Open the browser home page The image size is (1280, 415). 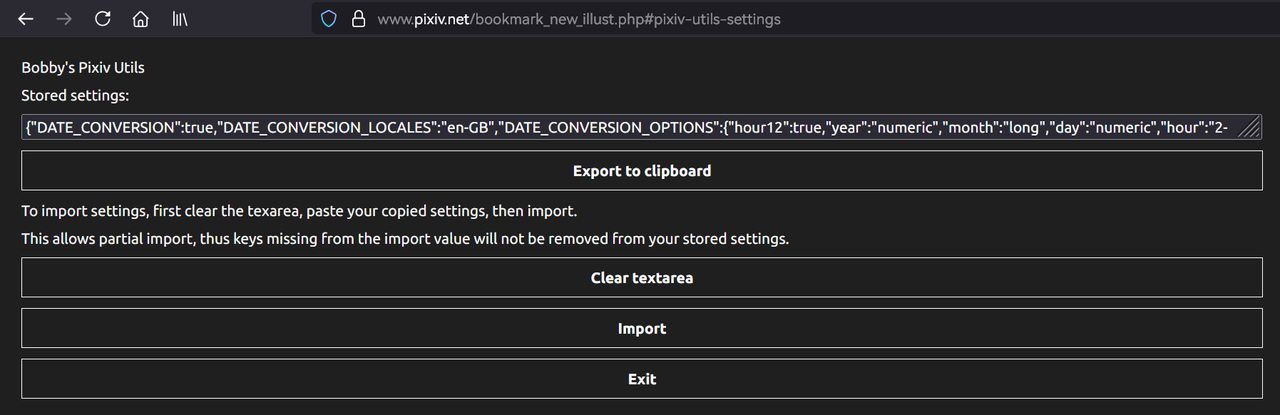141,19
